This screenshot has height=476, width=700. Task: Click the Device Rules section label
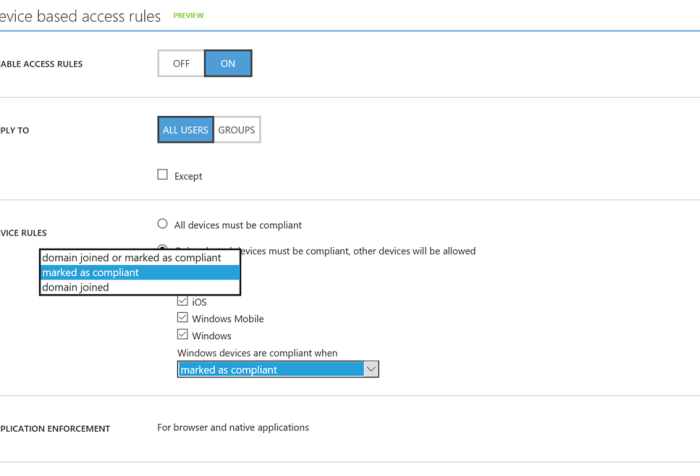pos(23,233)
